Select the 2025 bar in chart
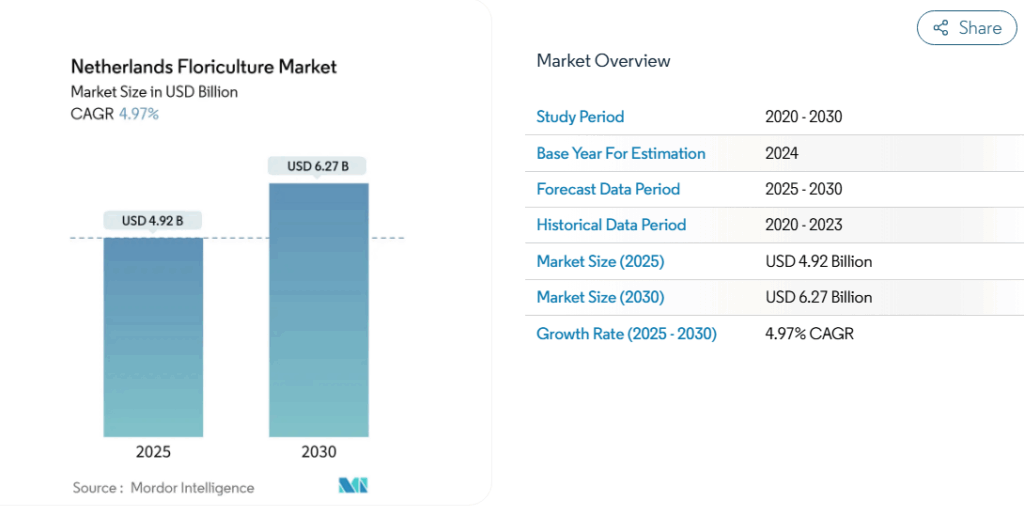This screenshot has height=515, width=1024. pos(153,337)
